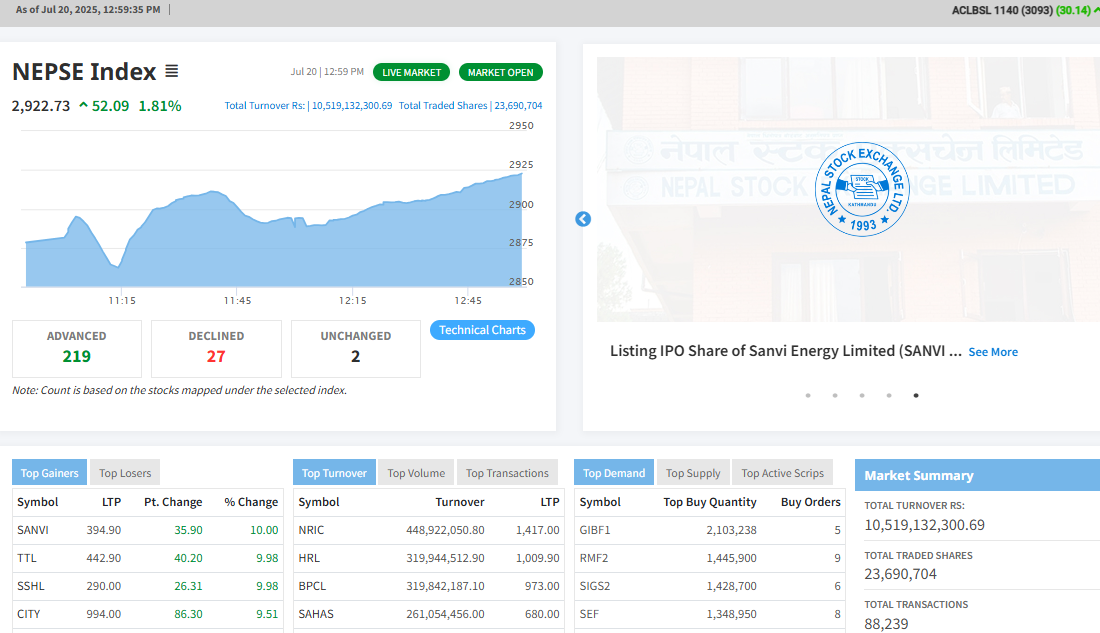Image resolution: width=1100 pixels, height=633 pixels.
Task: Switch to the Top Volume tab
Action: point(416,473)
